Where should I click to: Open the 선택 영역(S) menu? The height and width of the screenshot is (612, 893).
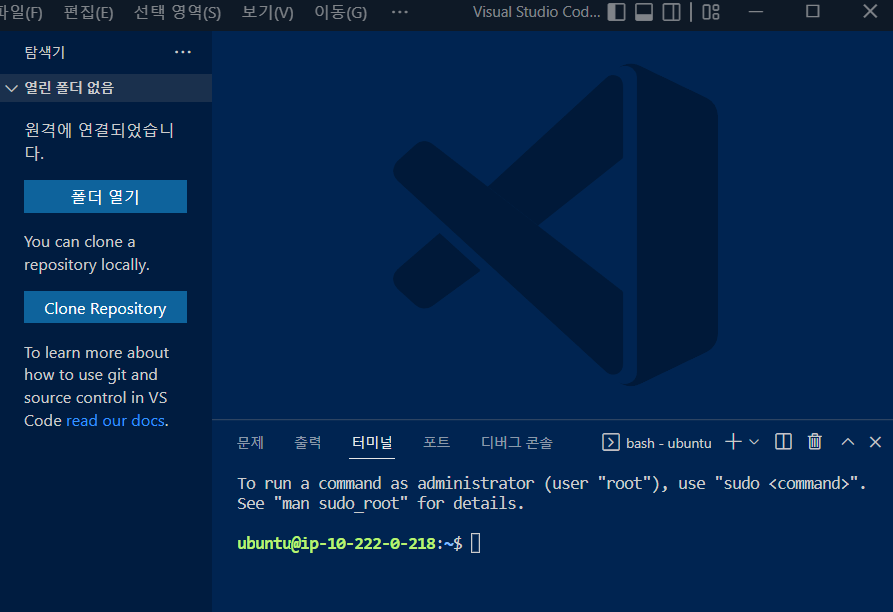(177, 13)
